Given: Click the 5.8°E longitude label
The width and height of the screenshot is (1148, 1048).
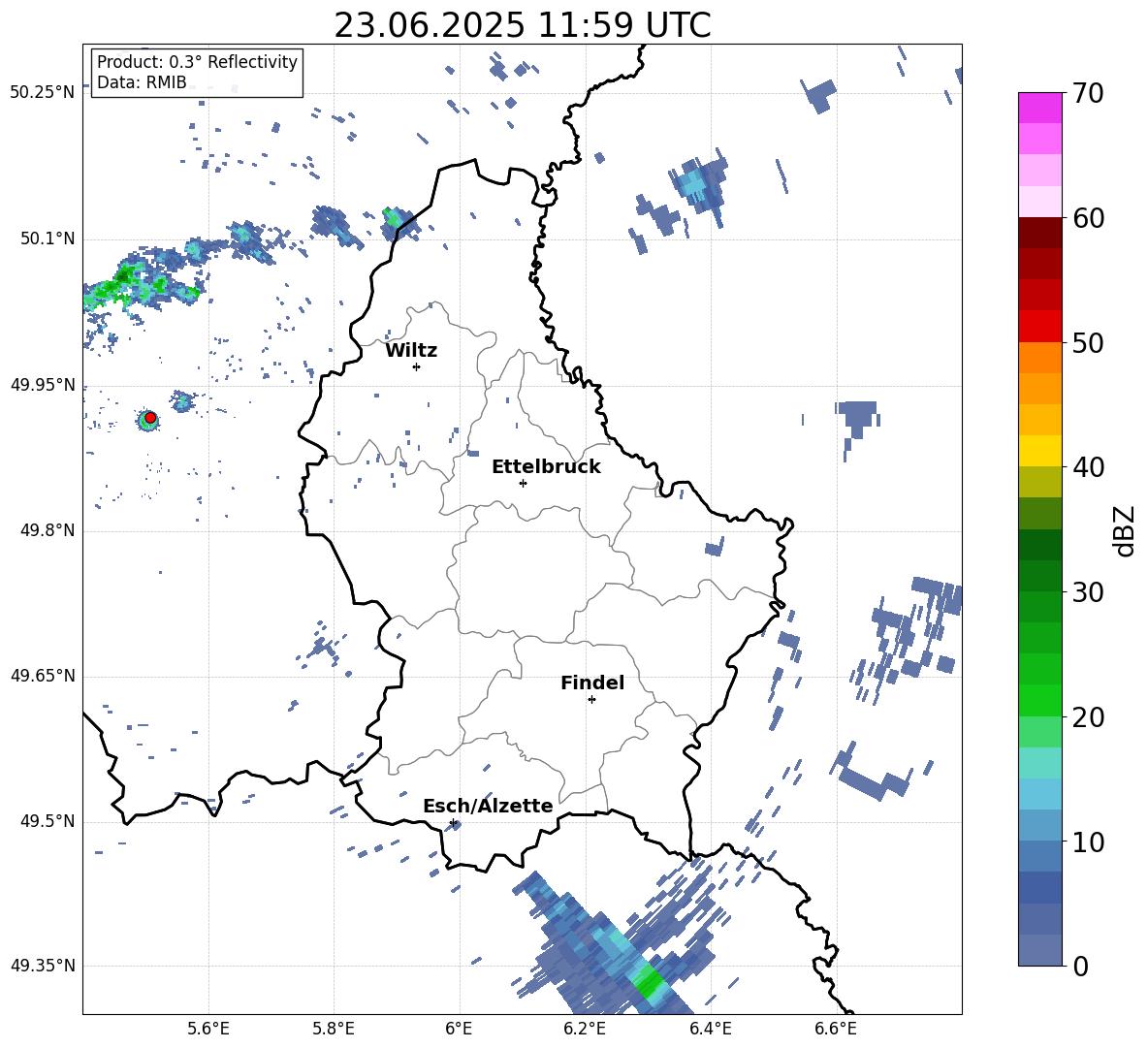Looking at the screenshot, I should 334,1029.
